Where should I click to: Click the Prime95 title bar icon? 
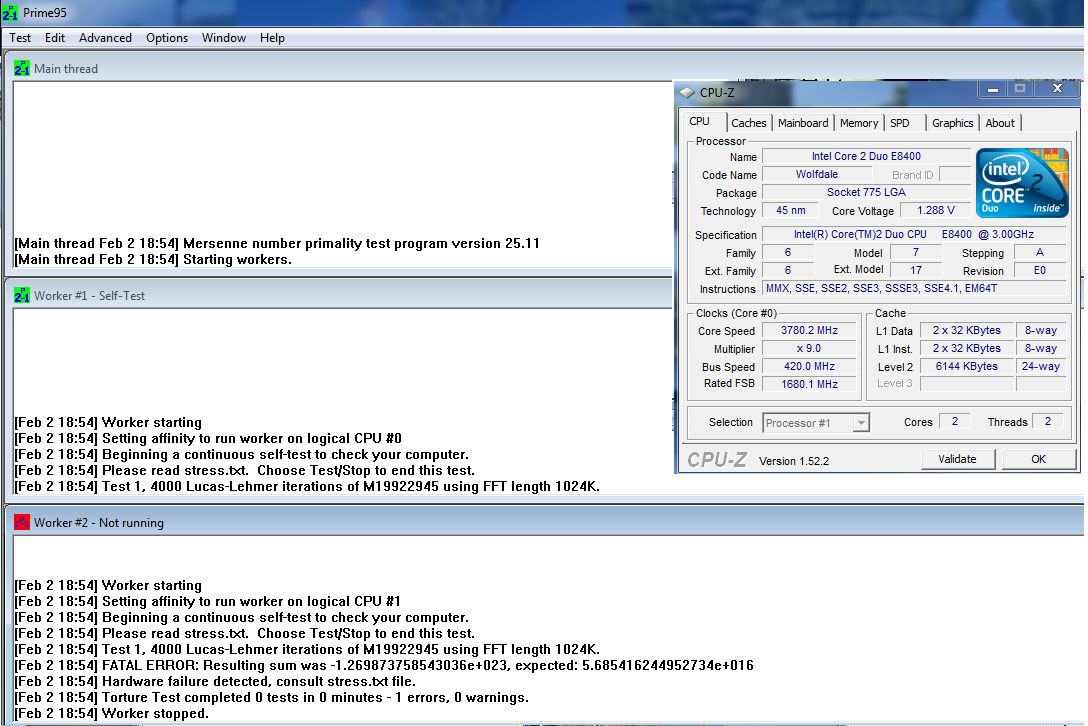10,12
